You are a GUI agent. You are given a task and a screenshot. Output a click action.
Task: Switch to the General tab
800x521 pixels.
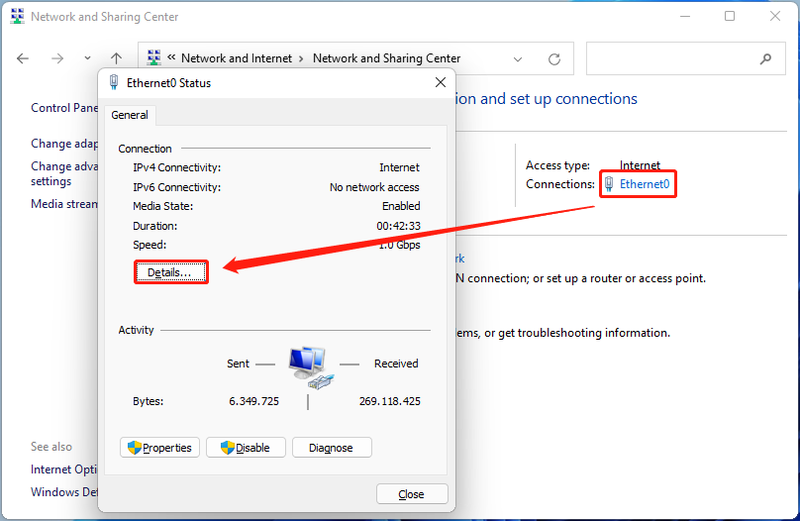(x=130, y=115)
